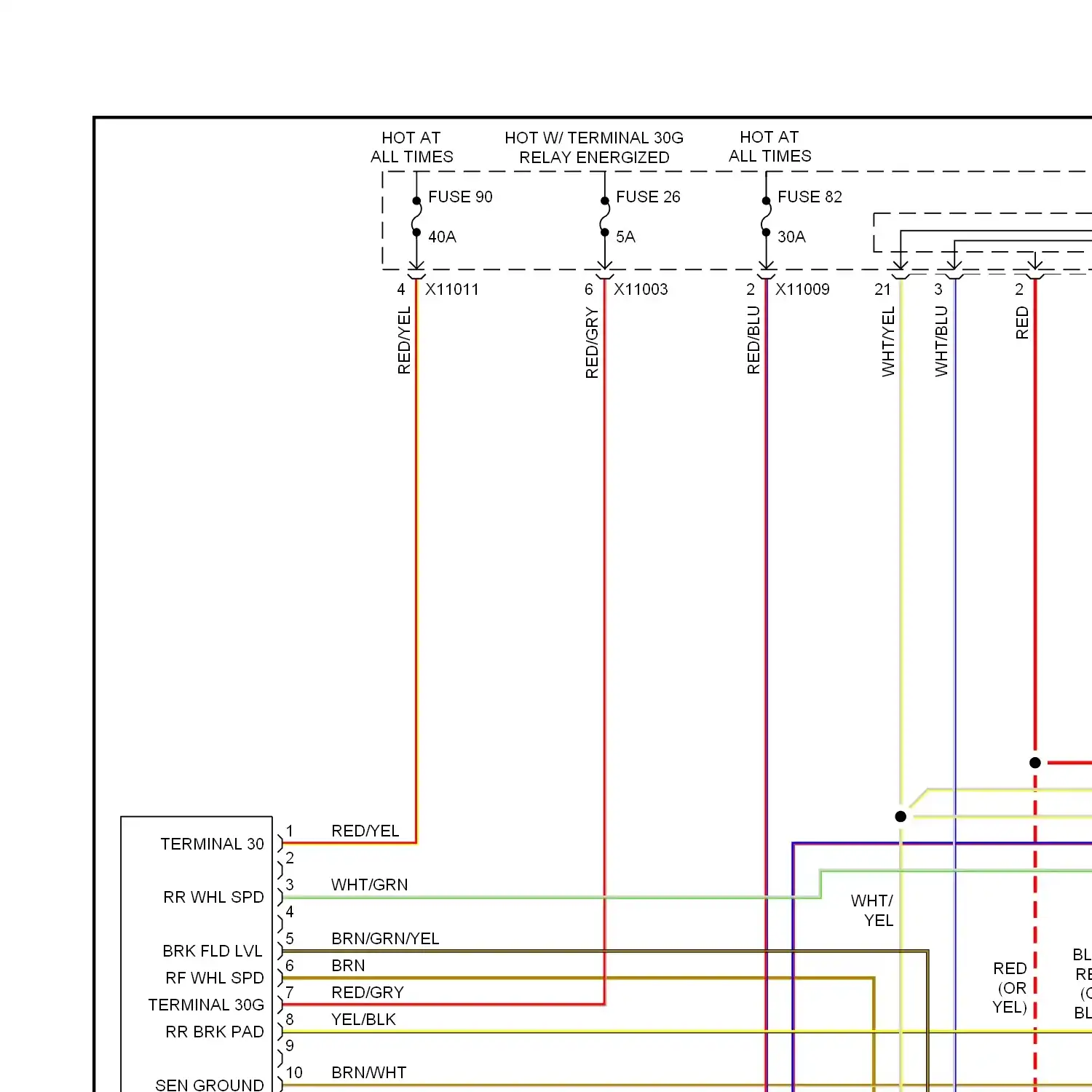
Task: Click the RR WHL SPD pin label
Action: 213,898
